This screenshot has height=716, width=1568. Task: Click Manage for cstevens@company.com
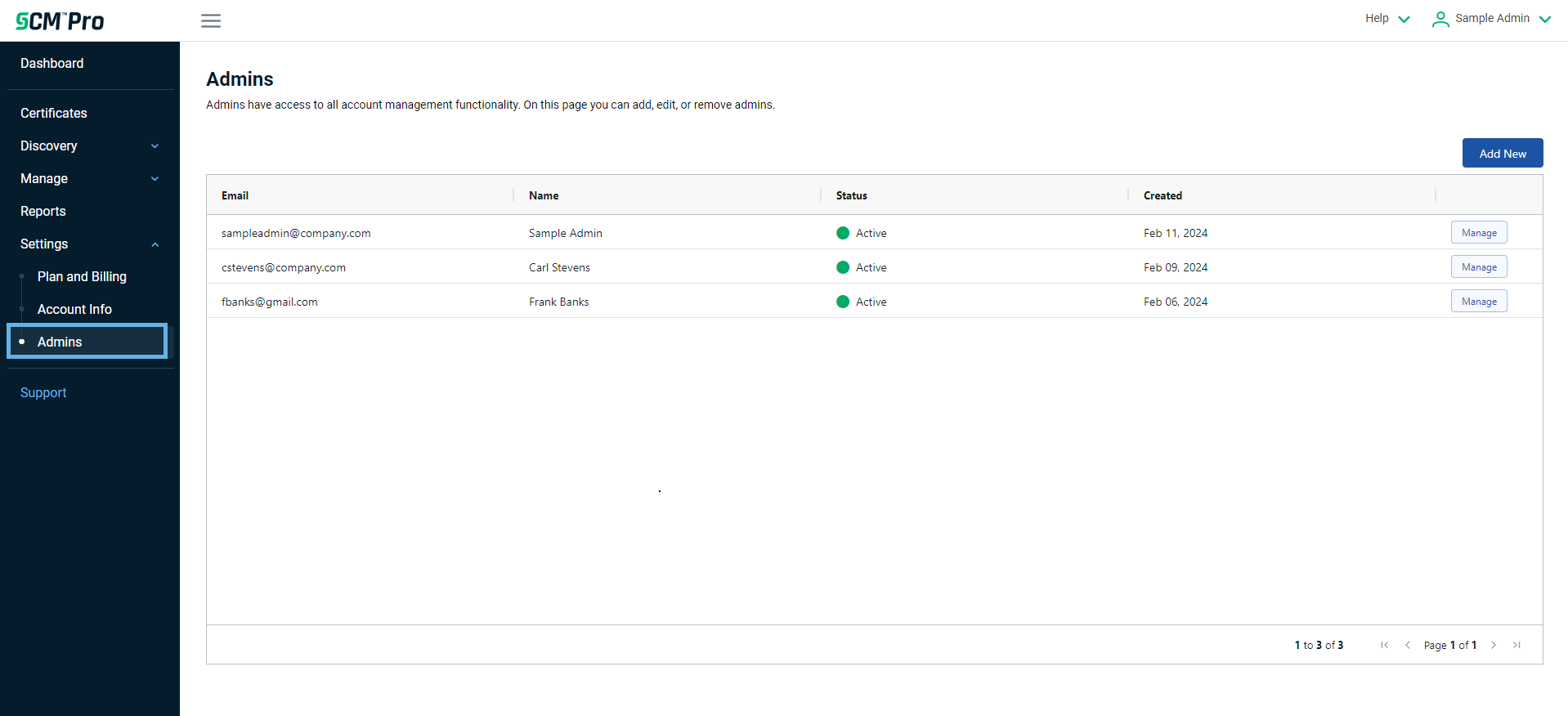(x=1479, y=266)
